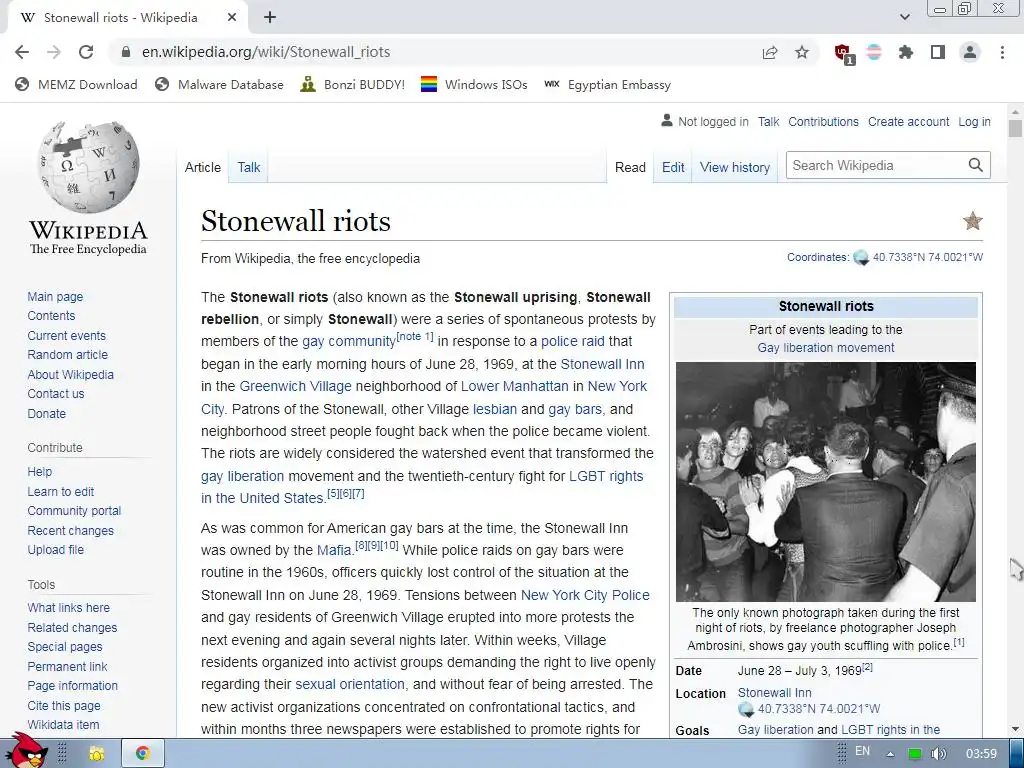Open the user Talk link at top
Screen dimensions: 1024x768
click(x=768, y=121)
